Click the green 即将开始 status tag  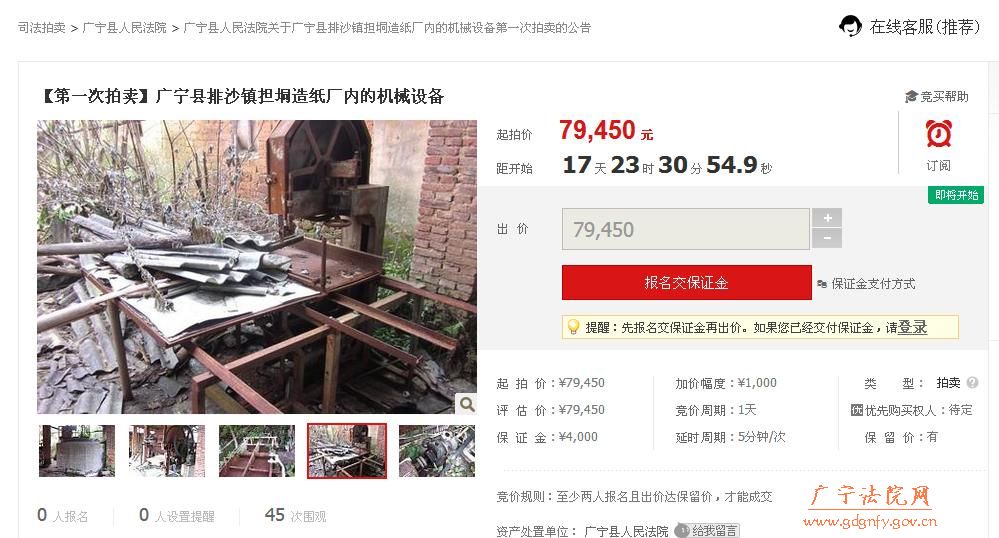point(956,195)
